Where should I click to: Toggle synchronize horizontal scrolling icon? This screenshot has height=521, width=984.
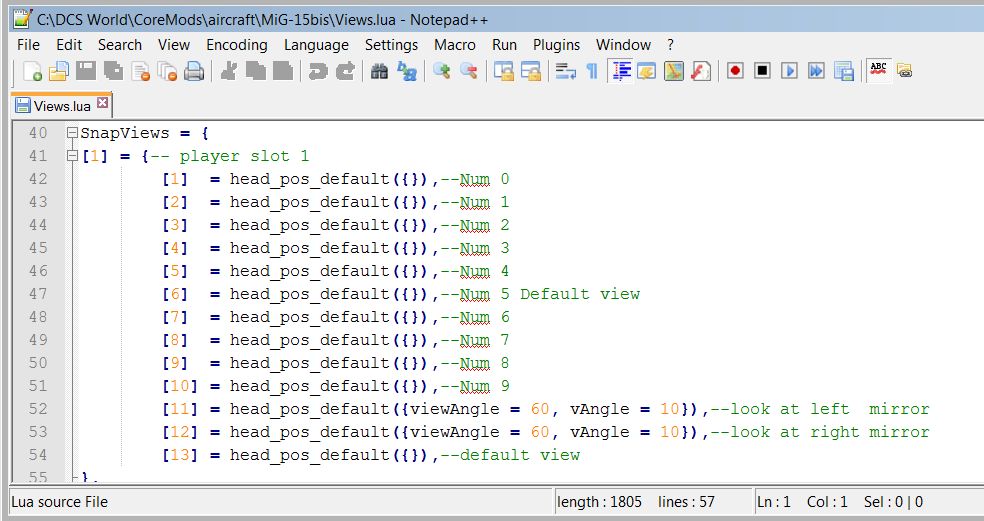coord(530,71)
